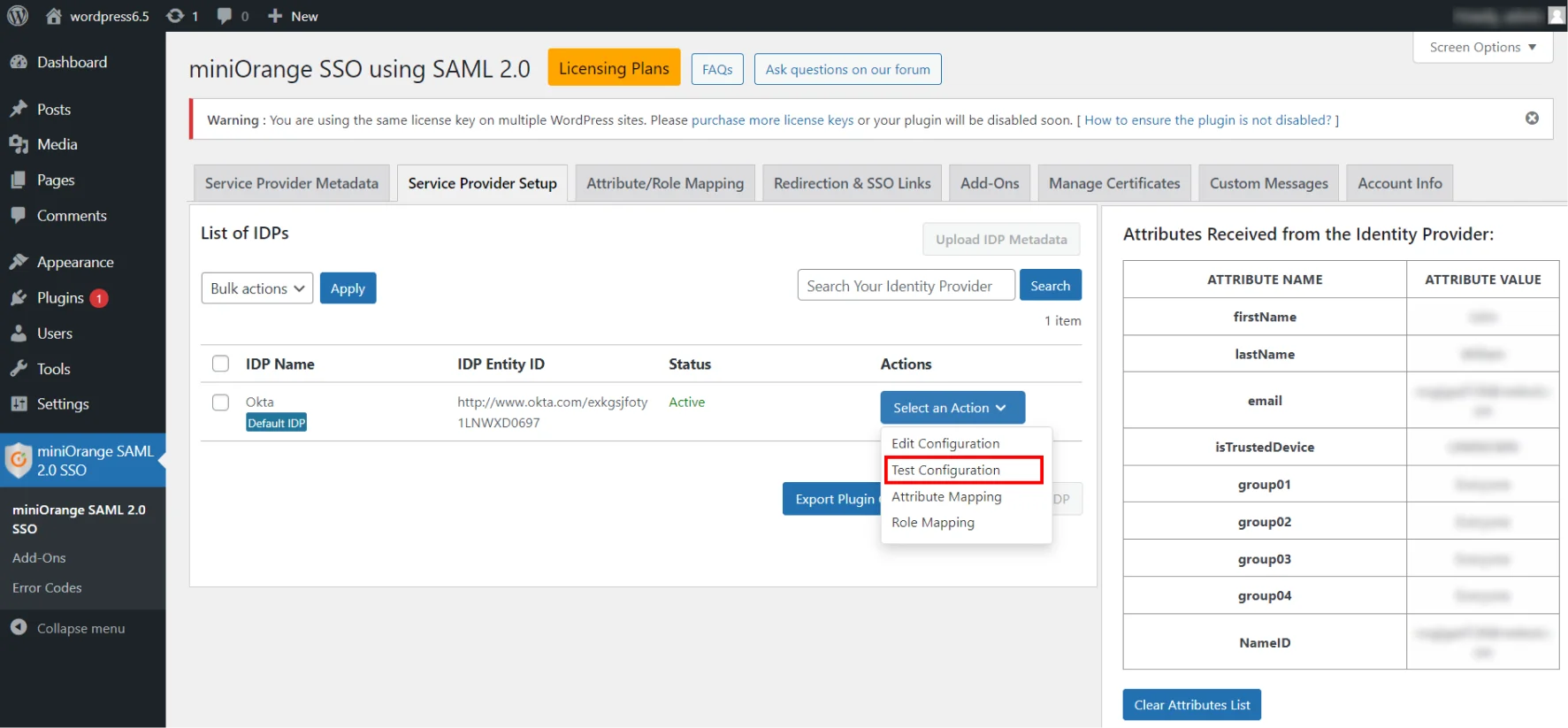Click the Search button for IDPs

pyautogui.click(x=1050, y=286)
